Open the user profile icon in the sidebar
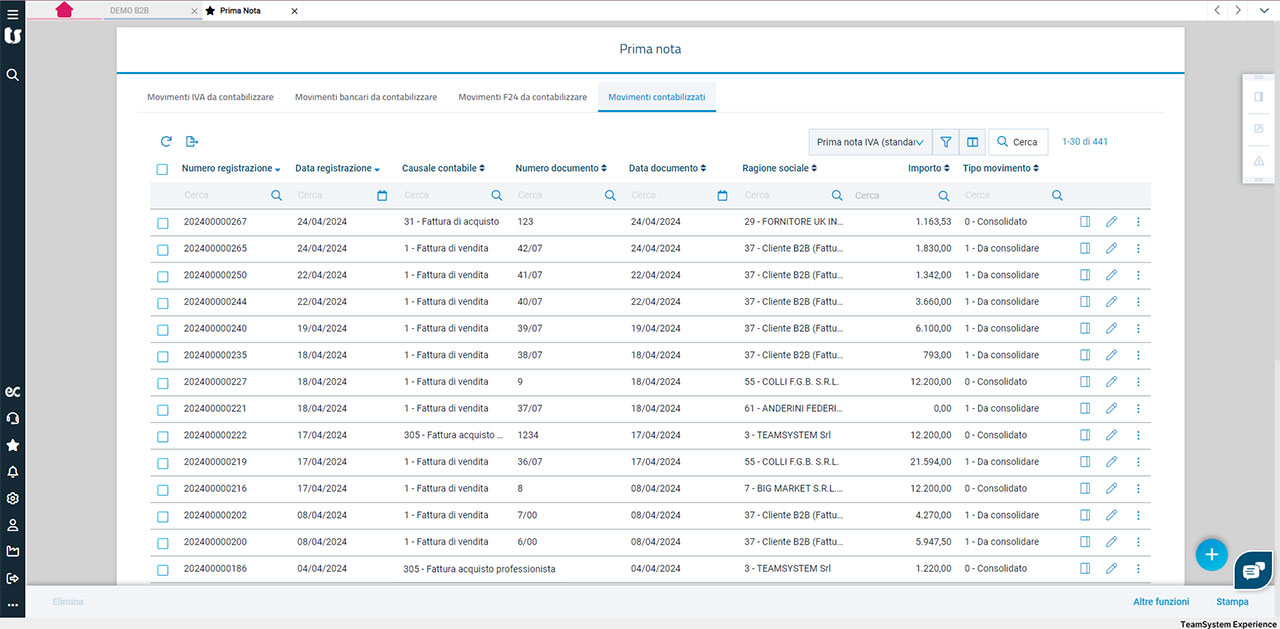This screenshot has height=629, width=1280. [12, 525]
